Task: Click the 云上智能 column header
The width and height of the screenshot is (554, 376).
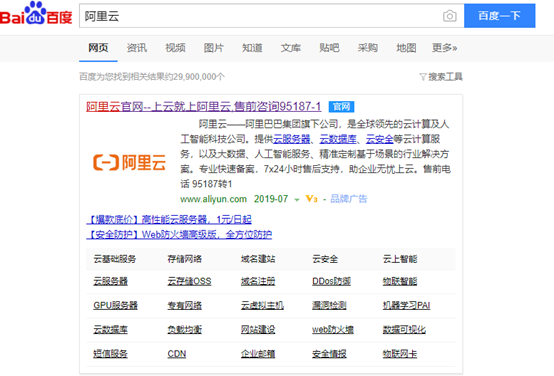Action: point(400,259)
